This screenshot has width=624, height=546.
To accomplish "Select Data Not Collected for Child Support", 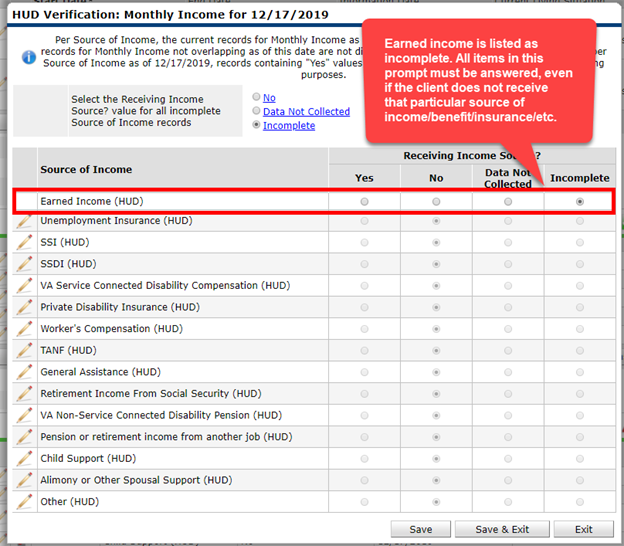I will tap(508, 458).
